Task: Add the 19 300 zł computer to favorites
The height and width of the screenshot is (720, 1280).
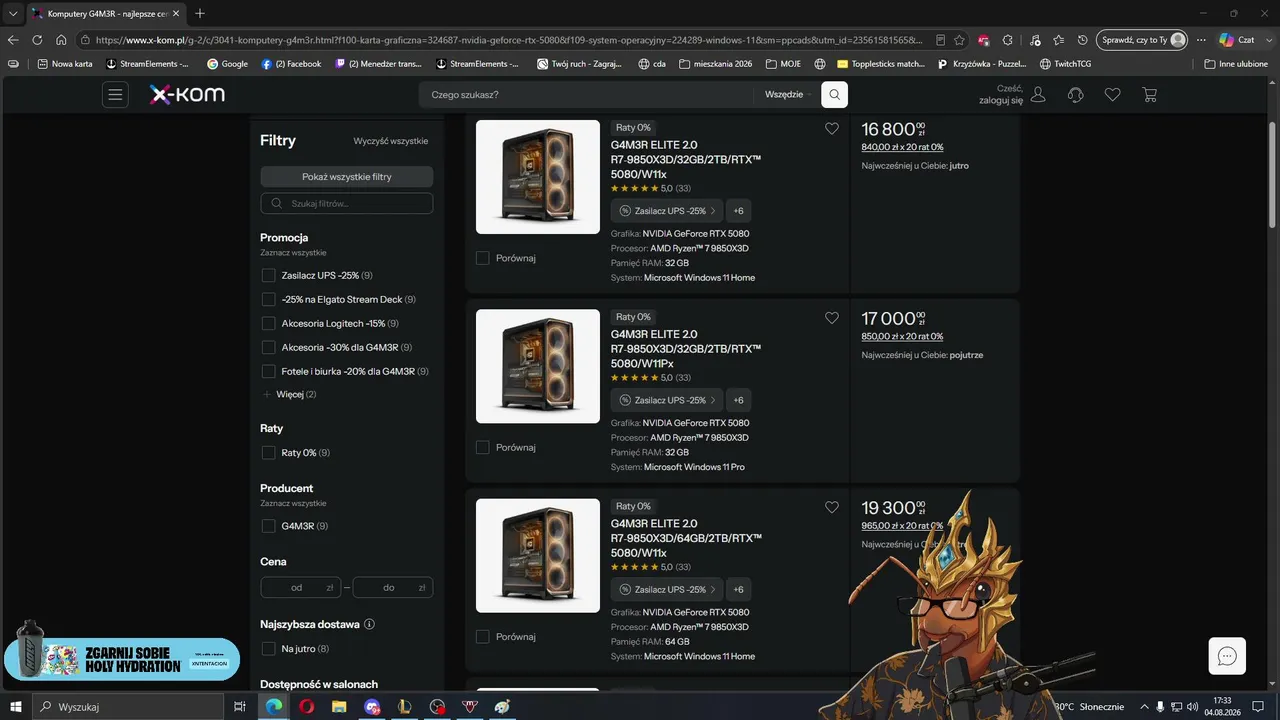Action: pos(832,507)
